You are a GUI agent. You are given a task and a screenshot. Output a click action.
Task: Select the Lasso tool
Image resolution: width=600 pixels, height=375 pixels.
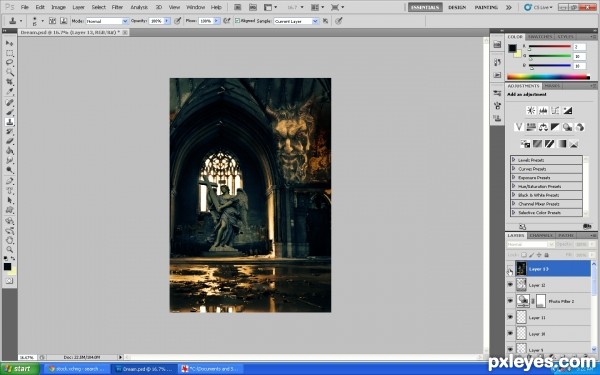pyautogui.click(x=10, y=62)
